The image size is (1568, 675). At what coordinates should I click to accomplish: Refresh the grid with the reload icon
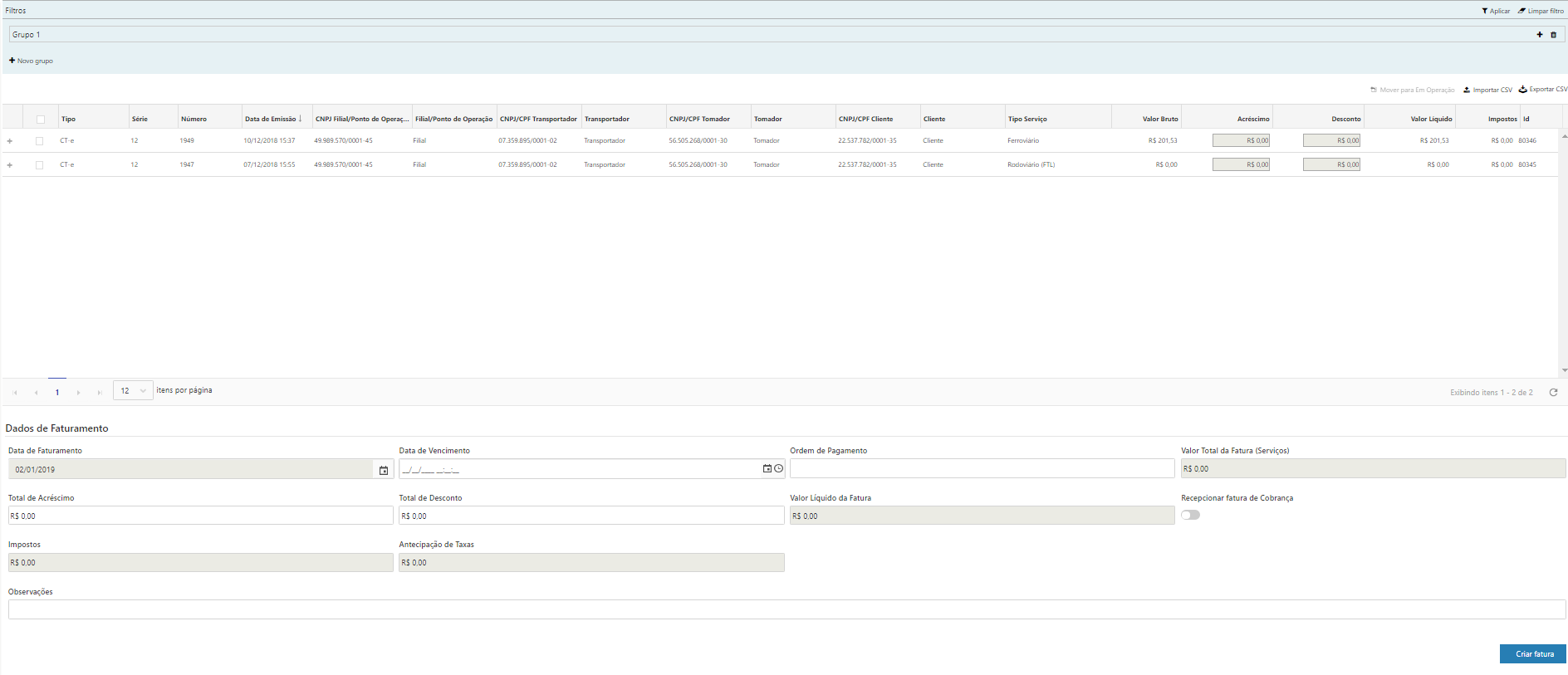[x=1553, y=392]
